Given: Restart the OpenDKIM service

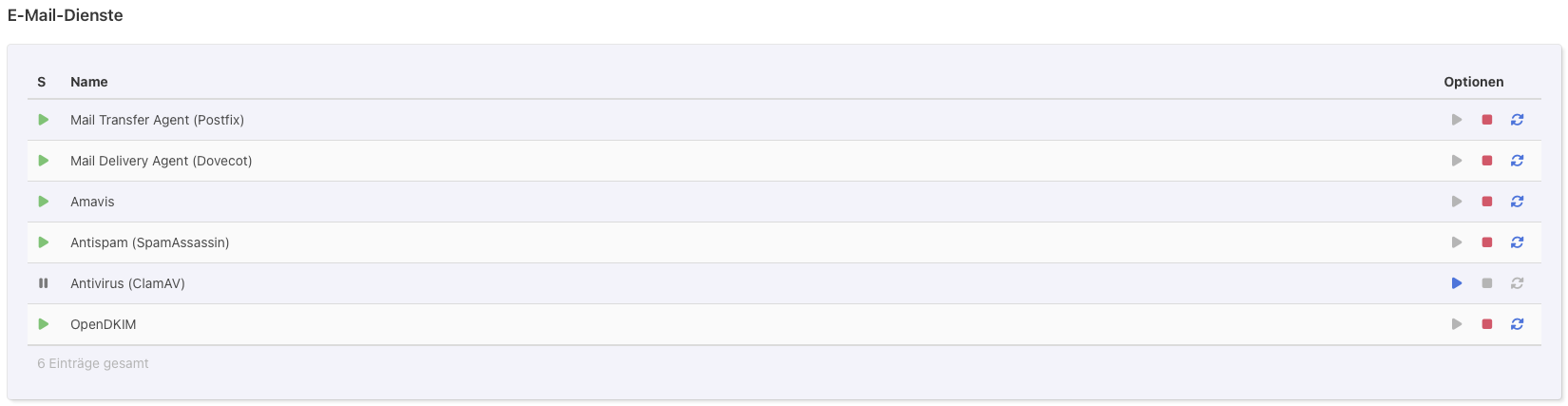Looking at the screenshot, I should (1518, 324).
